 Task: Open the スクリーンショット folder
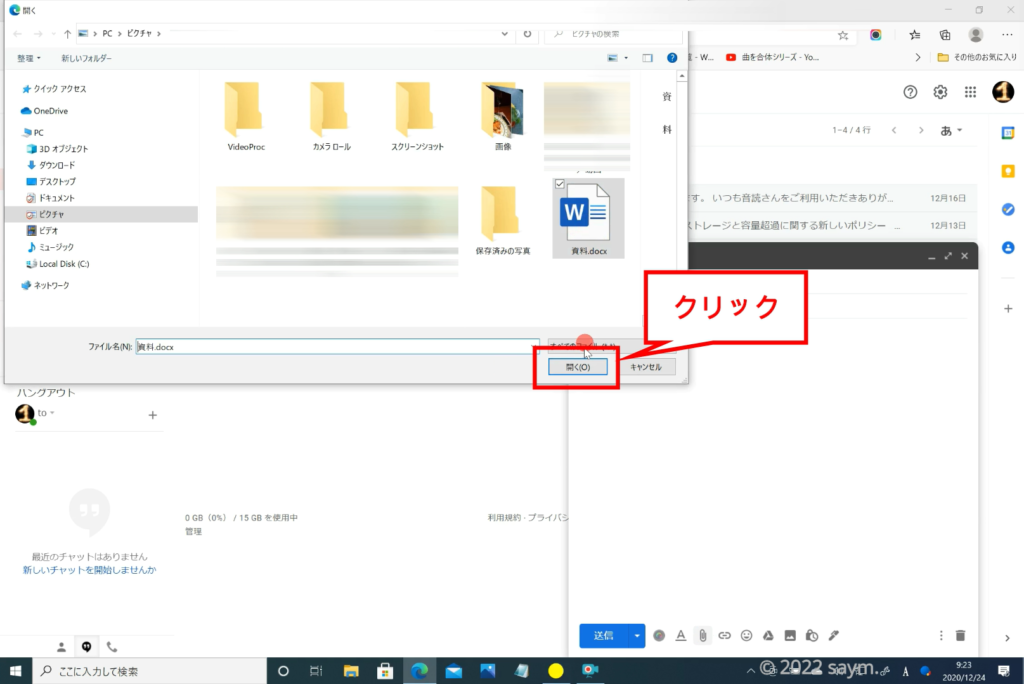pos(417,116)
